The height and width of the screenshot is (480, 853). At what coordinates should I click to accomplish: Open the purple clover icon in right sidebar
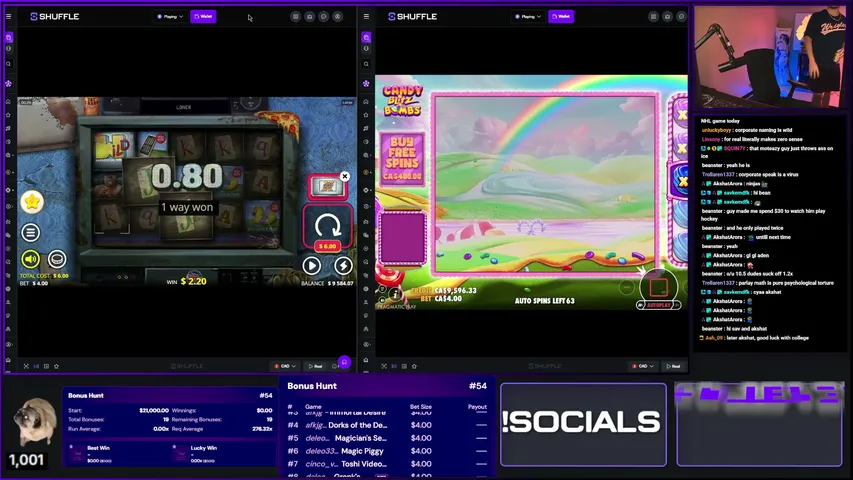tap(366, 84)
